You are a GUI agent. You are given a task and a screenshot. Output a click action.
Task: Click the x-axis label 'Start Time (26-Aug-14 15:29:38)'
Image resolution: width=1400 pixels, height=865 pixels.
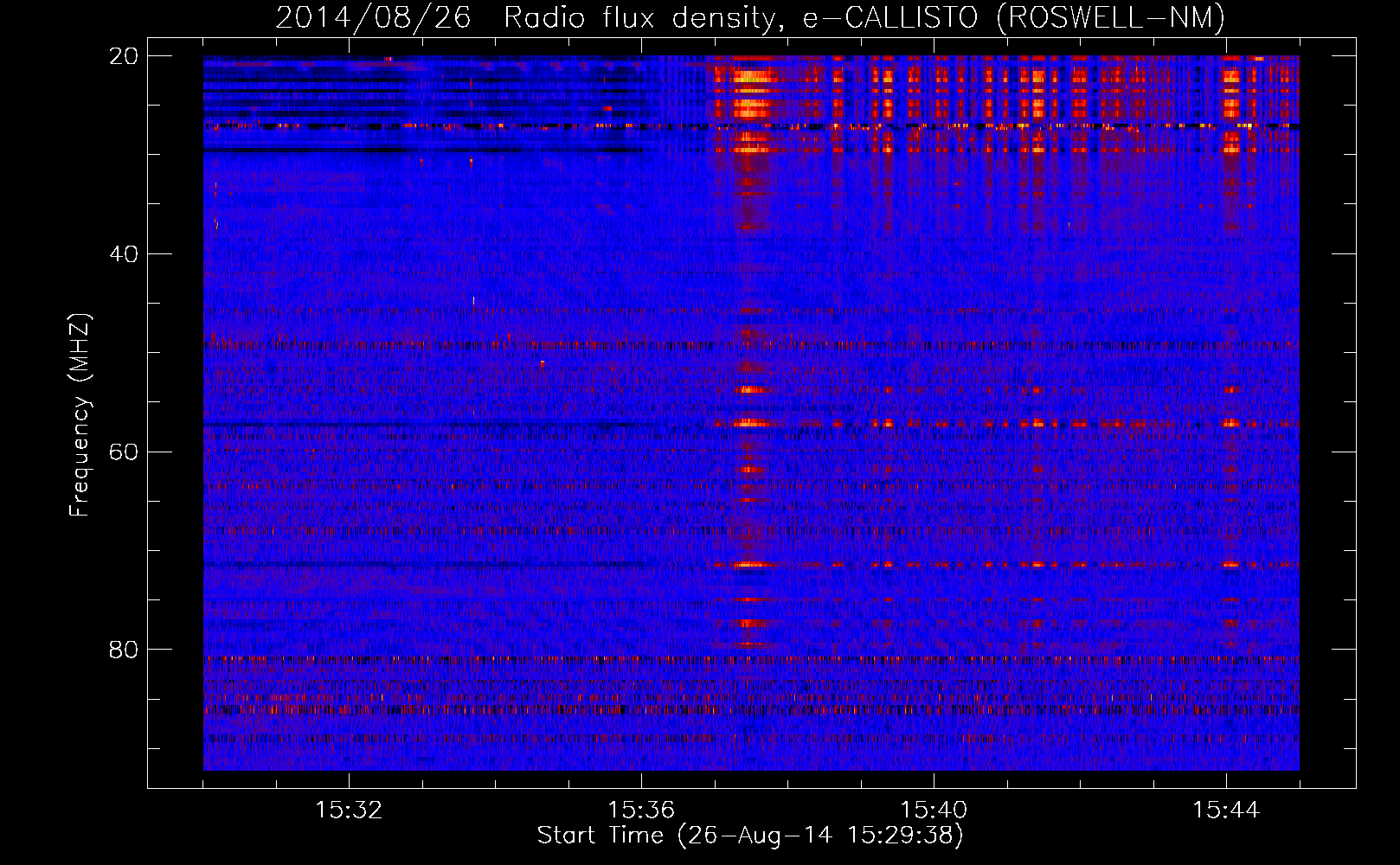(750, 836)
